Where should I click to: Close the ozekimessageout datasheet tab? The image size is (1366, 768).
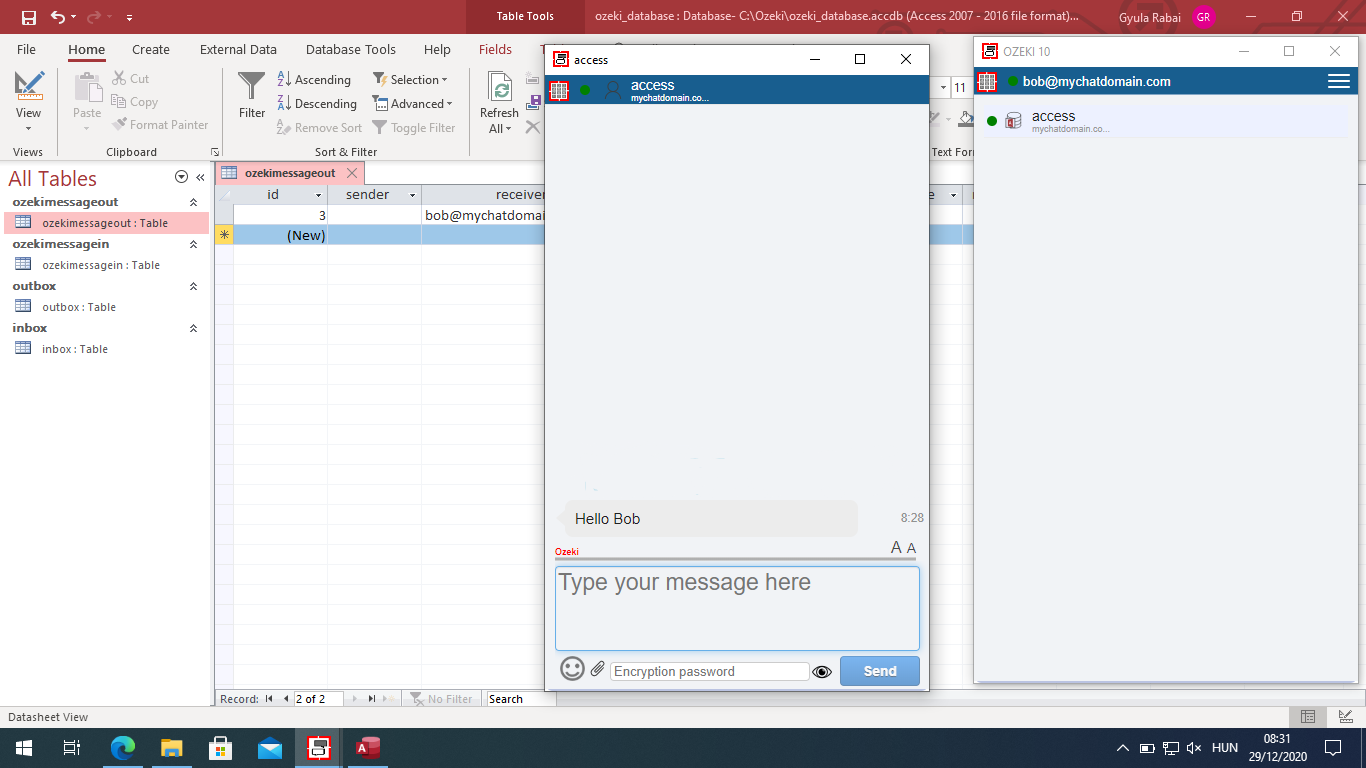pyautogui.click(x=351, y=173)
